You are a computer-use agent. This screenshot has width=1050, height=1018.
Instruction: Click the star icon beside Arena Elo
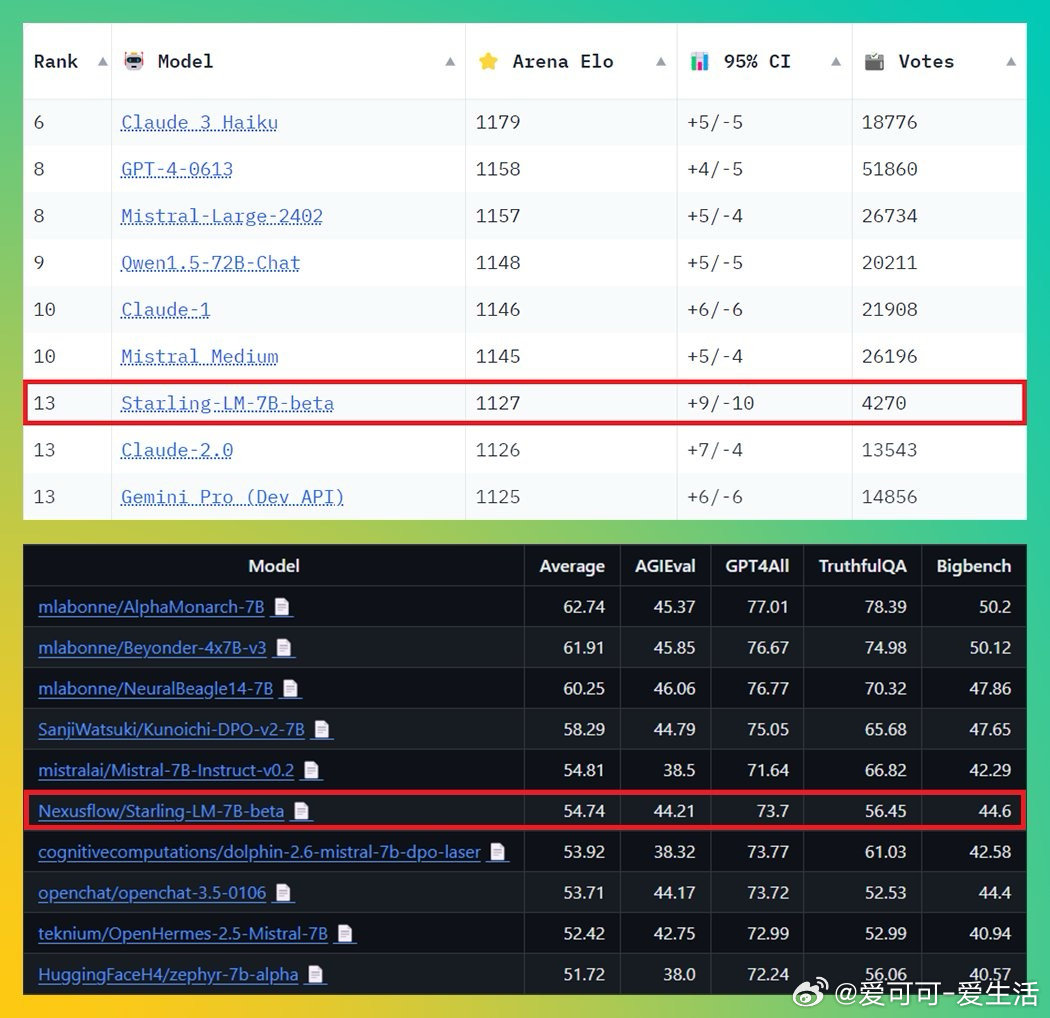(488, 61)
